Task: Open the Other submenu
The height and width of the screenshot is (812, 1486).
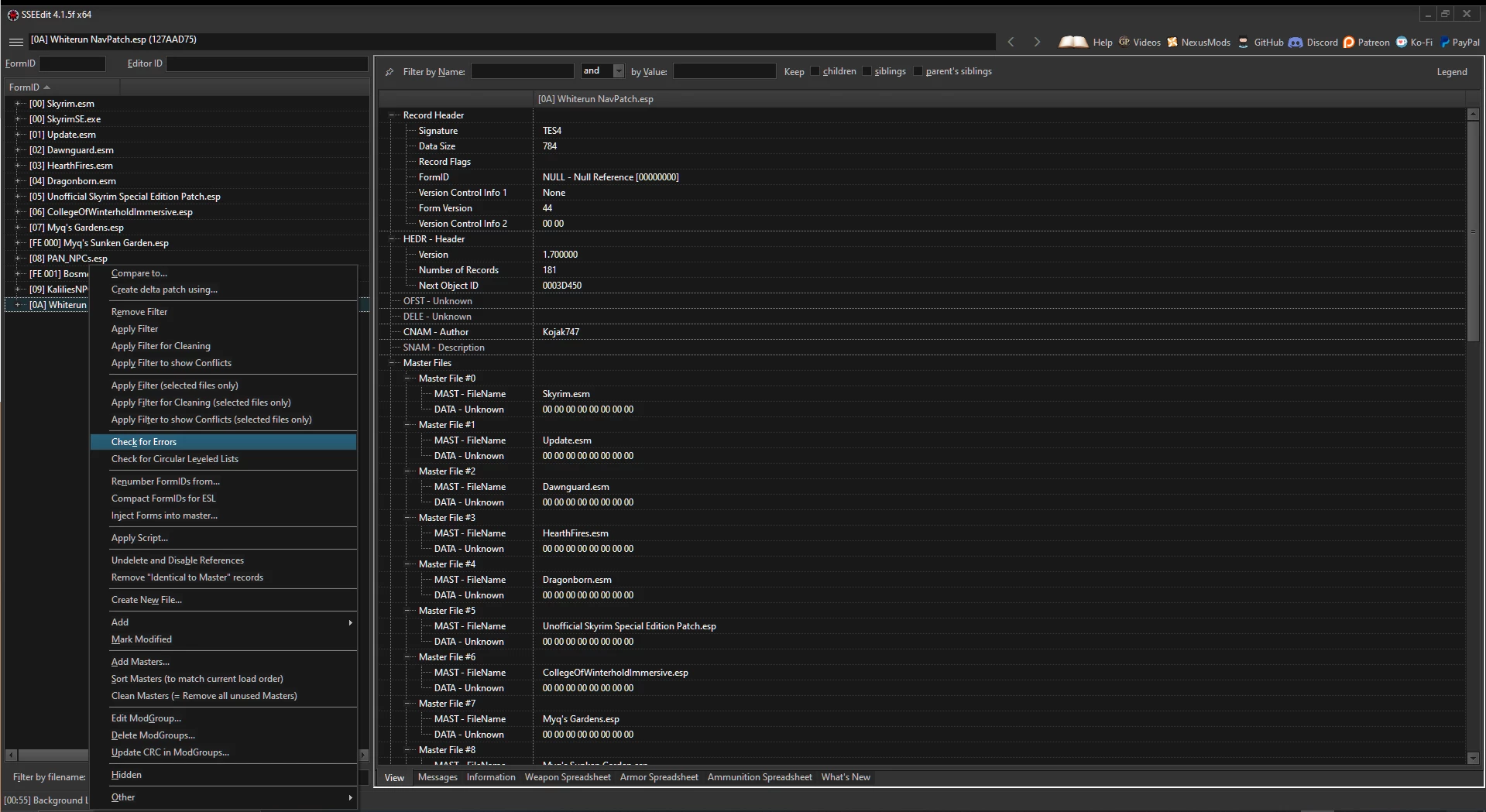Action: point(223,797)
